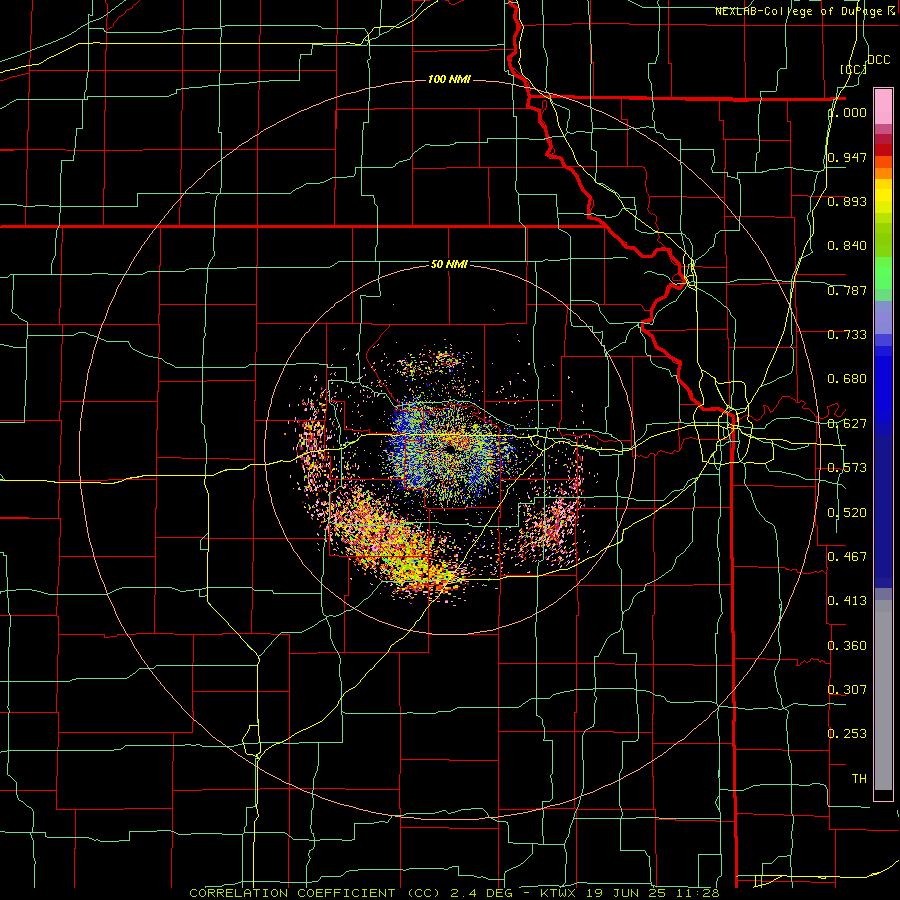Click the red segment of the color scale

pos(883,150)
